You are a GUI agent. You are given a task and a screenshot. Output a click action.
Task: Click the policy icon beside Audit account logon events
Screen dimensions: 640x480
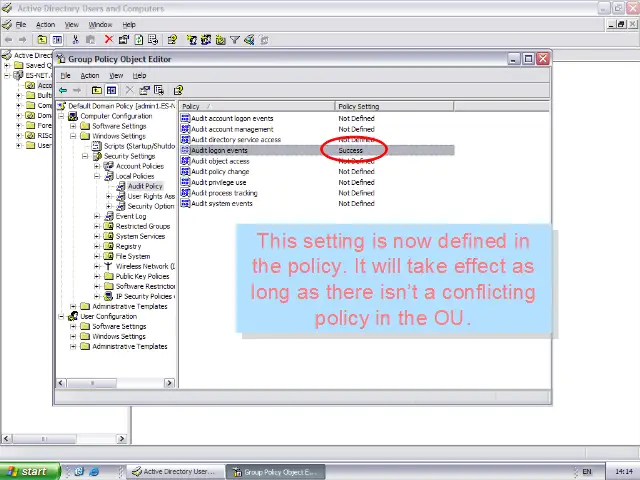click(x=185, y=118)
